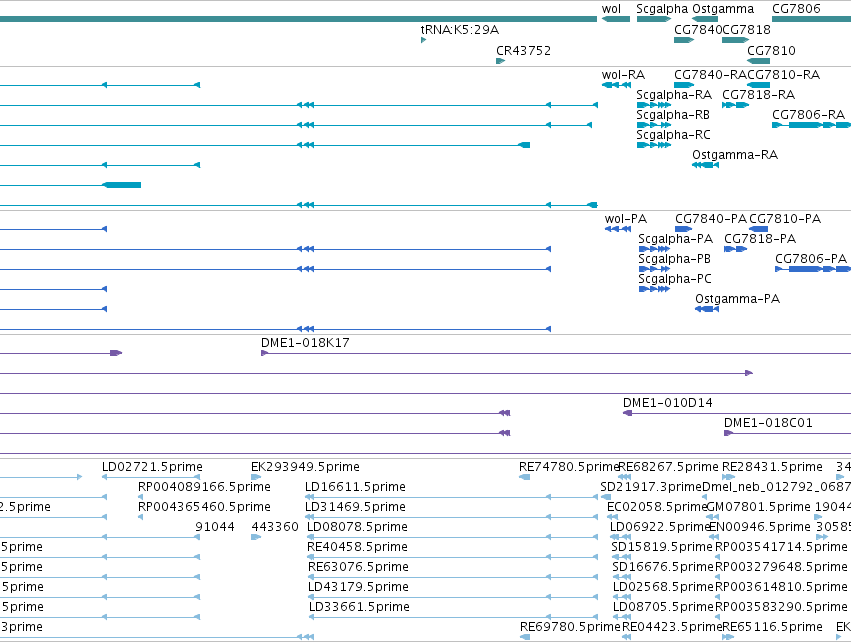Select the Ostgamma gene glyph

tap(705, 19)
